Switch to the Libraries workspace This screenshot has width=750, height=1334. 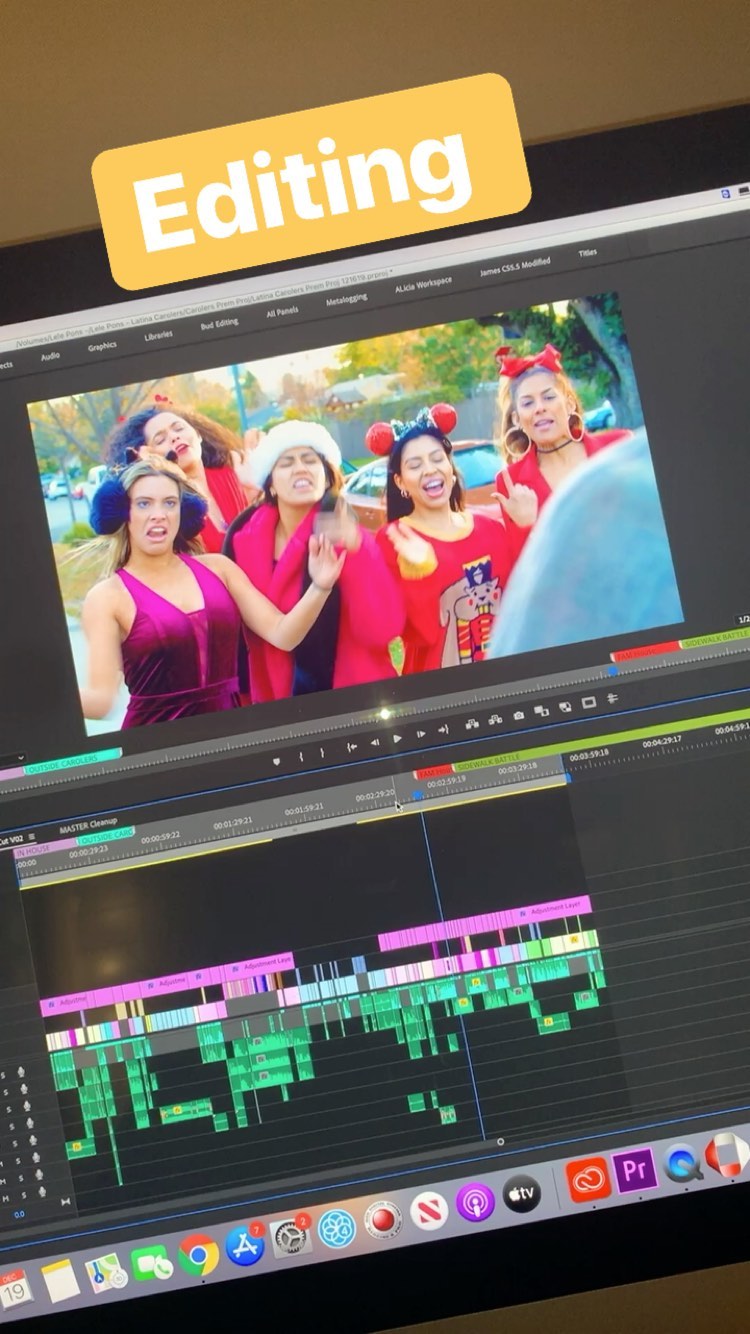click(158, 336)
